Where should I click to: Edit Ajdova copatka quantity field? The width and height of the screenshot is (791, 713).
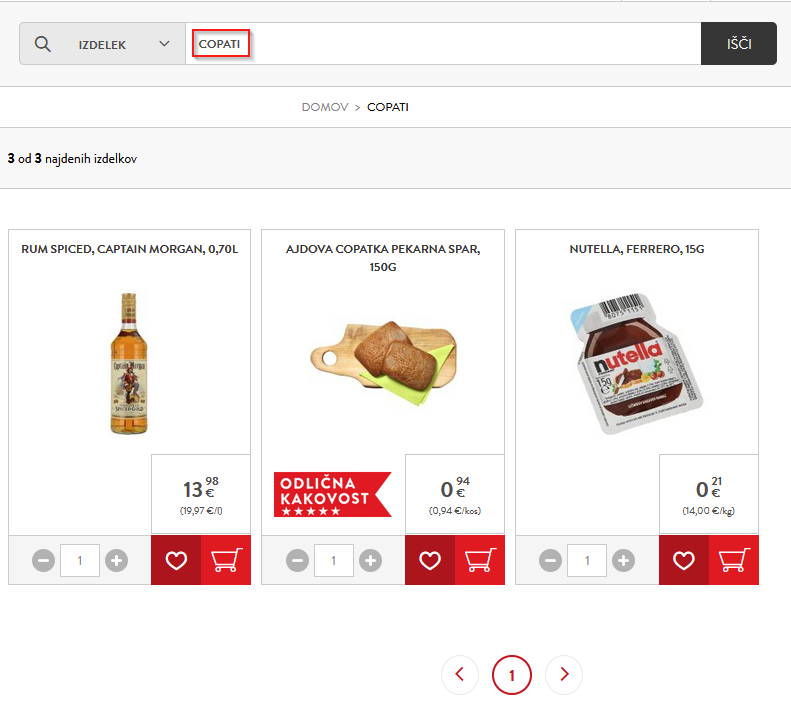click(334, 560)
